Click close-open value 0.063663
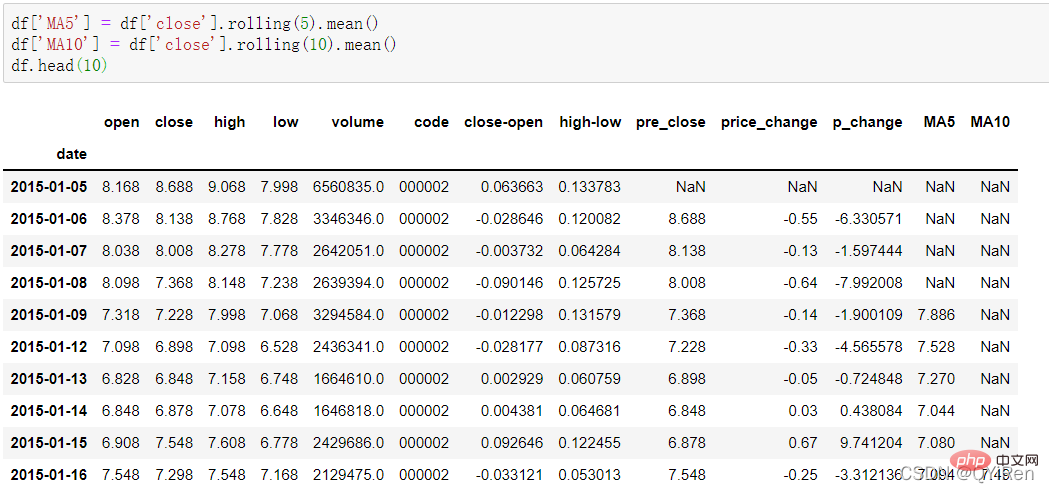Screen dimensions: 1049x493 (512, 187)
